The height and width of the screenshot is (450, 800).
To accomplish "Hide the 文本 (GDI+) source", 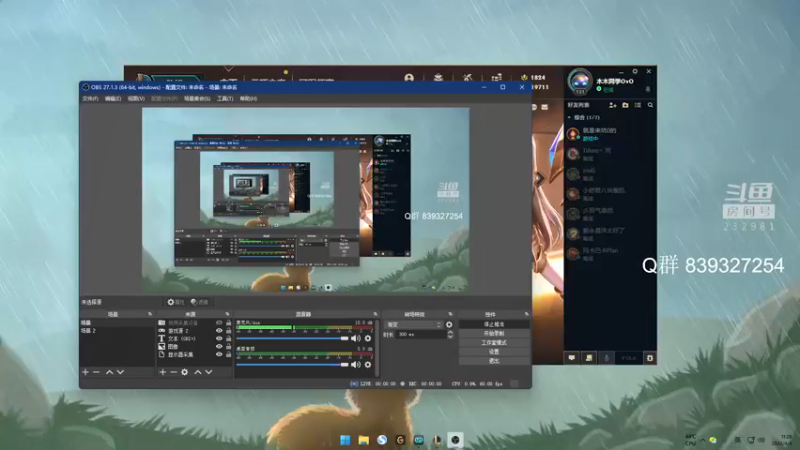I will 219,339.
